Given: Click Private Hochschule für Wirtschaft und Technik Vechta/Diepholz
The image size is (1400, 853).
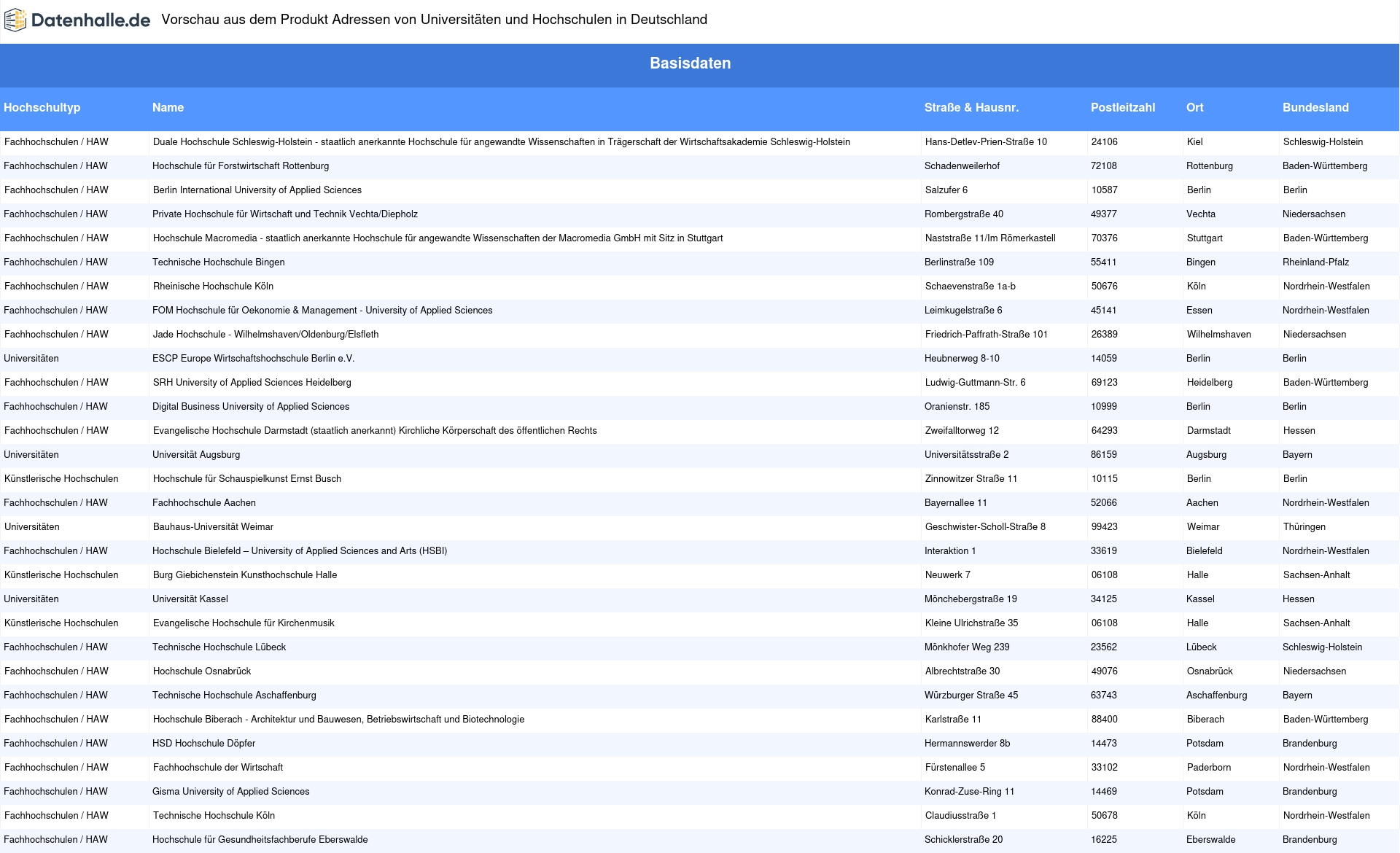Looking at the screenshot, I should tap(285, 214).
